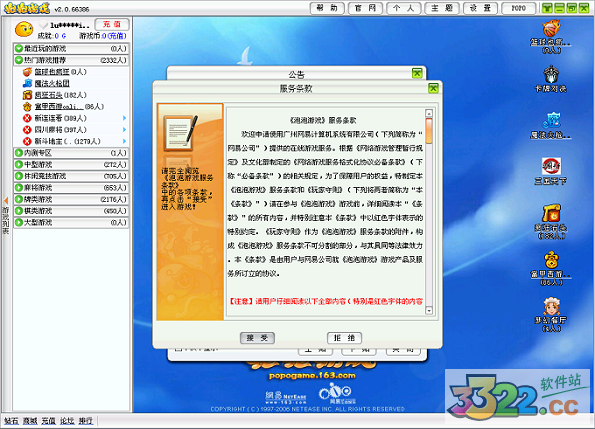Expand the 棋类游戏 category
This screenshot has height=429, width=595.
pos(71,211)
